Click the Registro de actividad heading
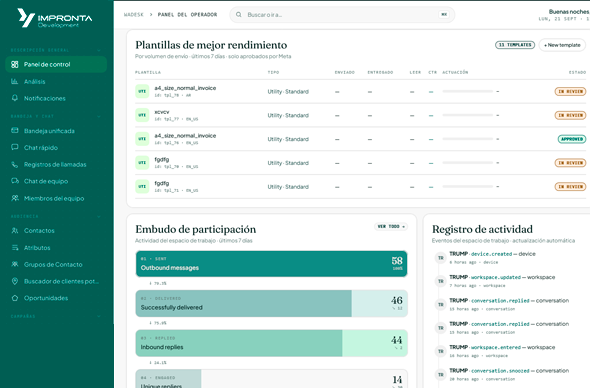This screenshot has height=388, width=590. [x=482, y=229]
